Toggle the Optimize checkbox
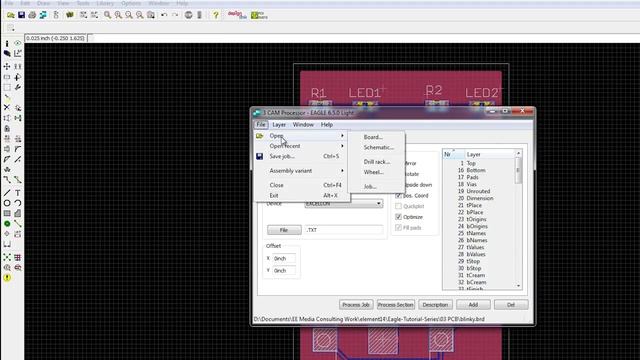This screenshot has height=360, width=640. click(x=398, y=217)
